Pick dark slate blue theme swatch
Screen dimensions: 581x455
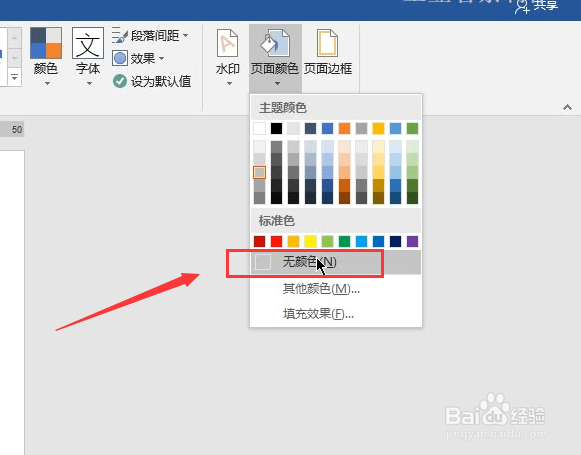pos(311,129)
